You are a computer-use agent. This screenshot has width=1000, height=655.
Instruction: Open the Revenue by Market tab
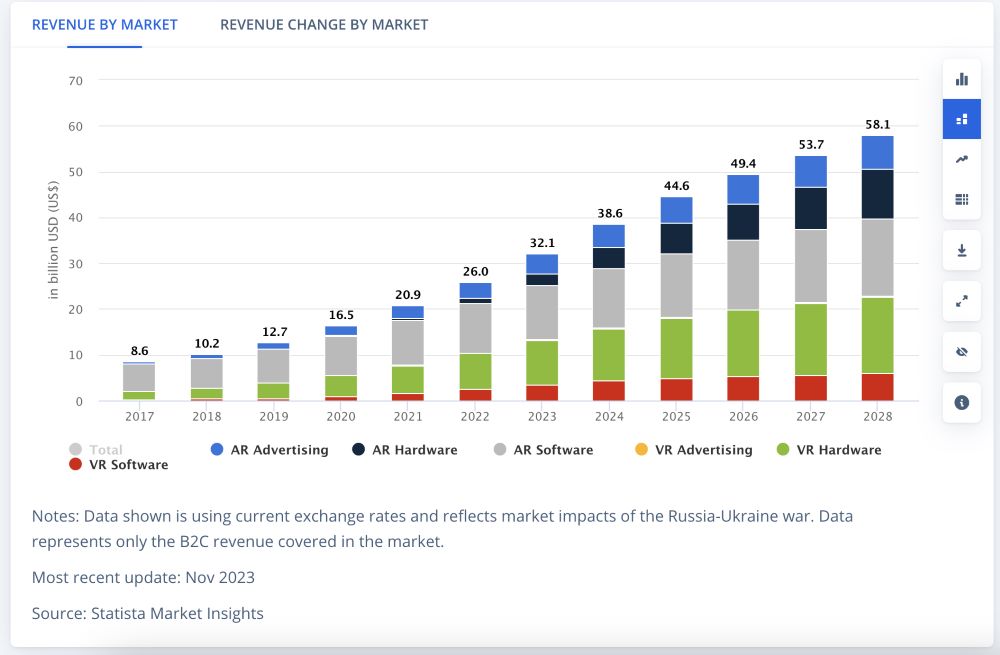tap(105, 24)
